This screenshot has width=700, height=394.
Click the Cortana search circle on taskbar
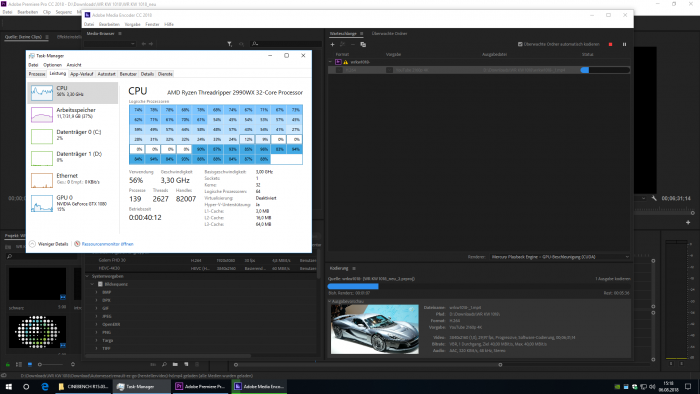click(26, 386)
